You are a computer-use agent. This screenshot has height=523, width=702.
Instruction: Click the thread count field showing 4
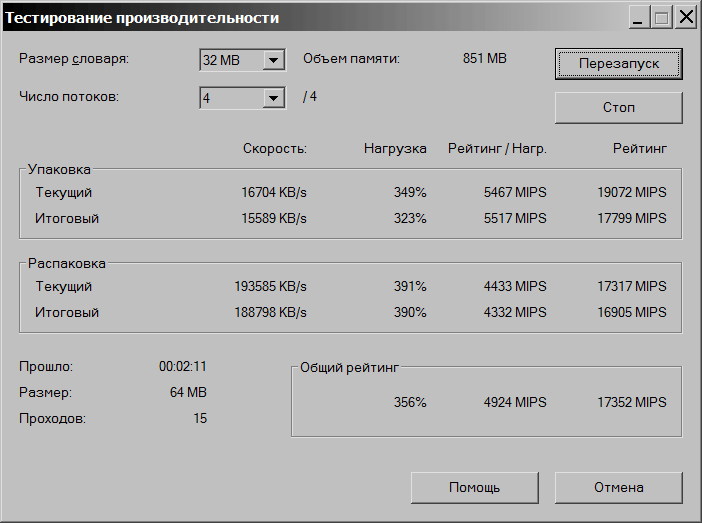(230, 98)
